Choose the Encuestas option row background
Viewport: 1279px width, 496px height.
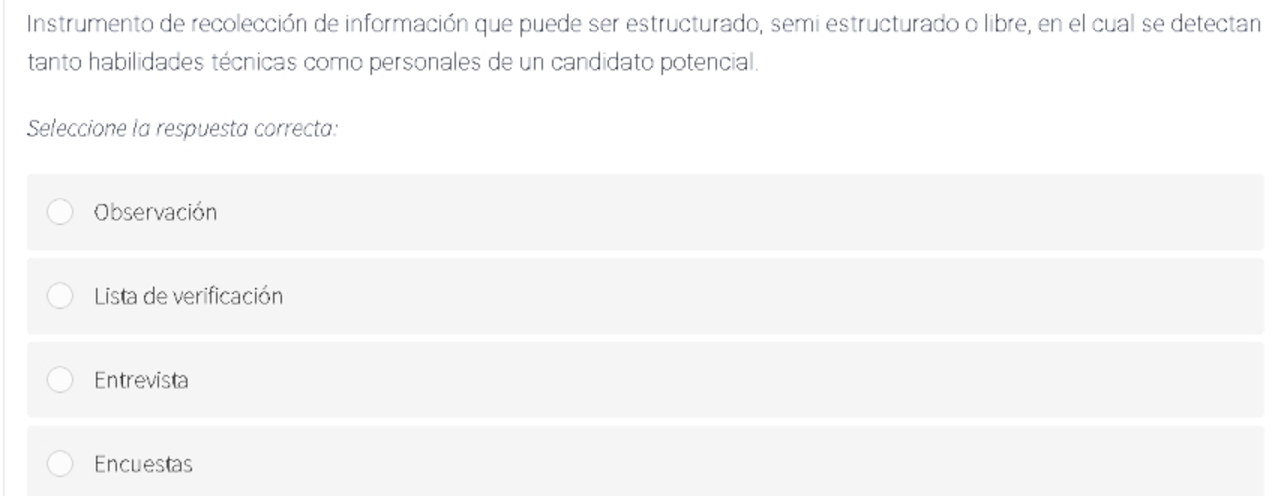pos(646,461)
